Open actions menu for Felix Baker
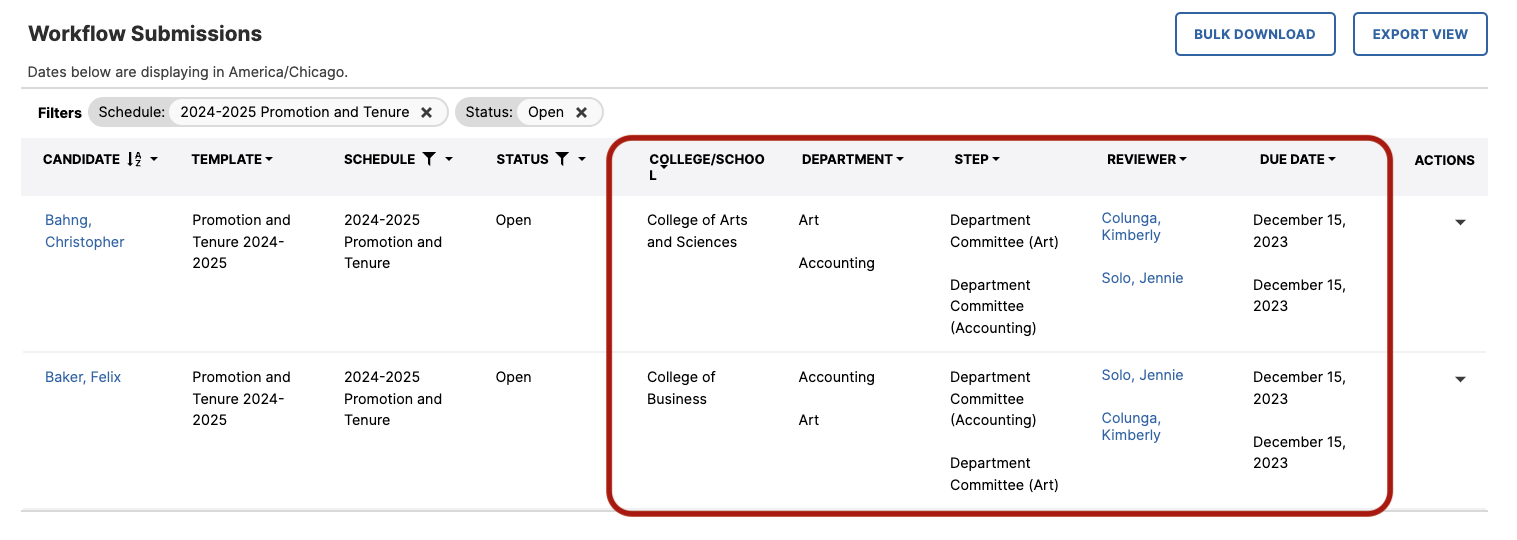Viewport: 1517px width, 540px height. click(1460, 379)
